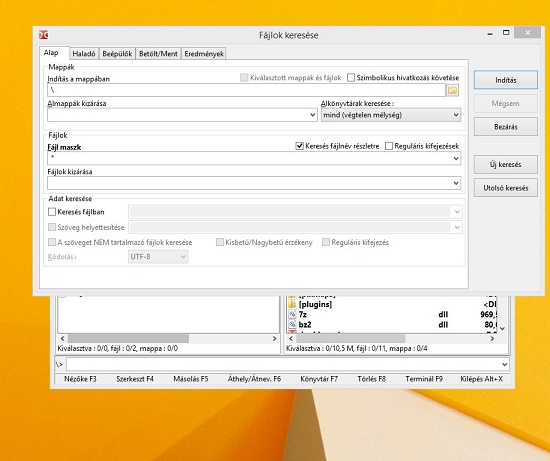Expand the Fájl maszk dropdown
This screenshot has height=461, width=550.
(x=456, y=159)
